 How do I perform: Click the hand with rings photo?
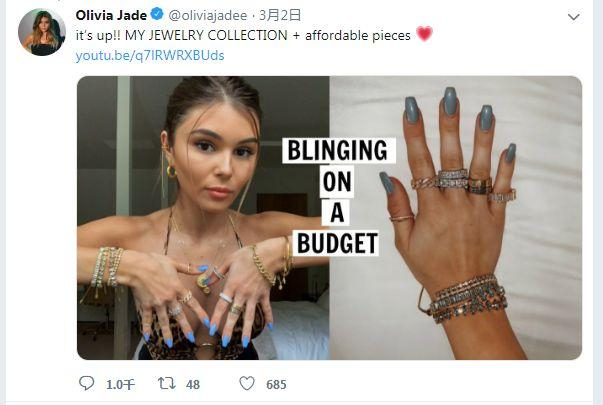456,218
